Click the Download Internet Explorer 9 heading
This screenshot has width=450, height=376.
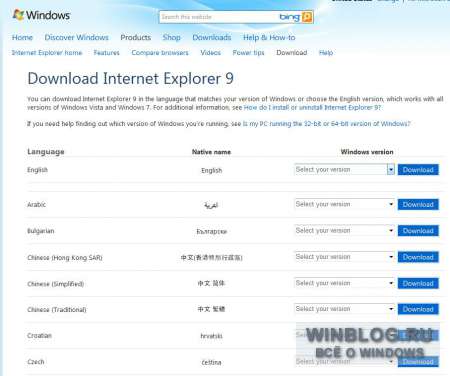point(130,79)
